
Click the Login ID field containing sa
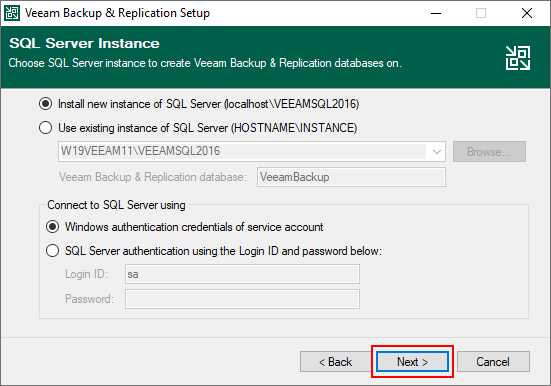click(x=242, y=274)
